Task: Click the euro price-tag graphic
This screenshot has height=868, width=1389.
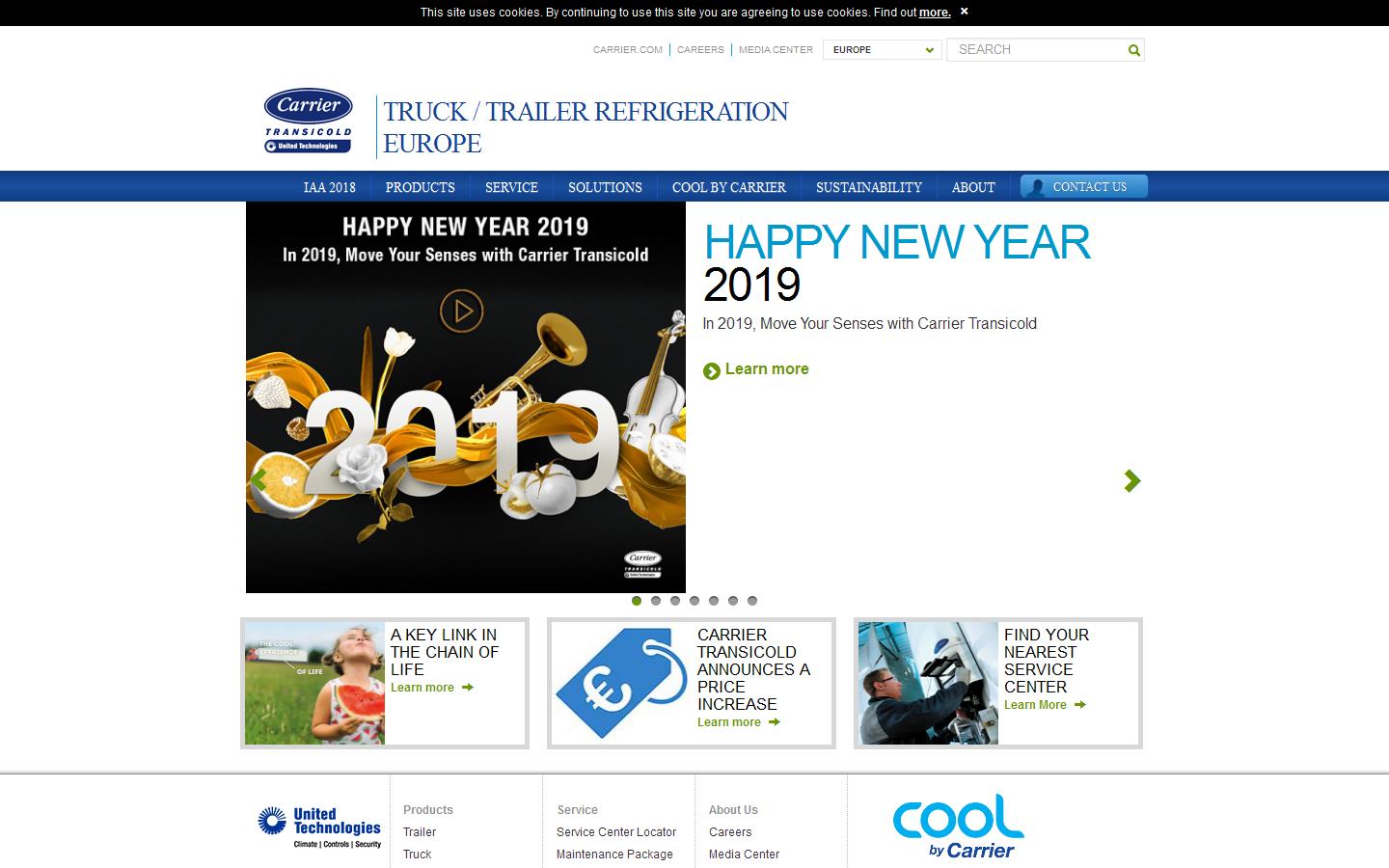Action: click(620, 683)
